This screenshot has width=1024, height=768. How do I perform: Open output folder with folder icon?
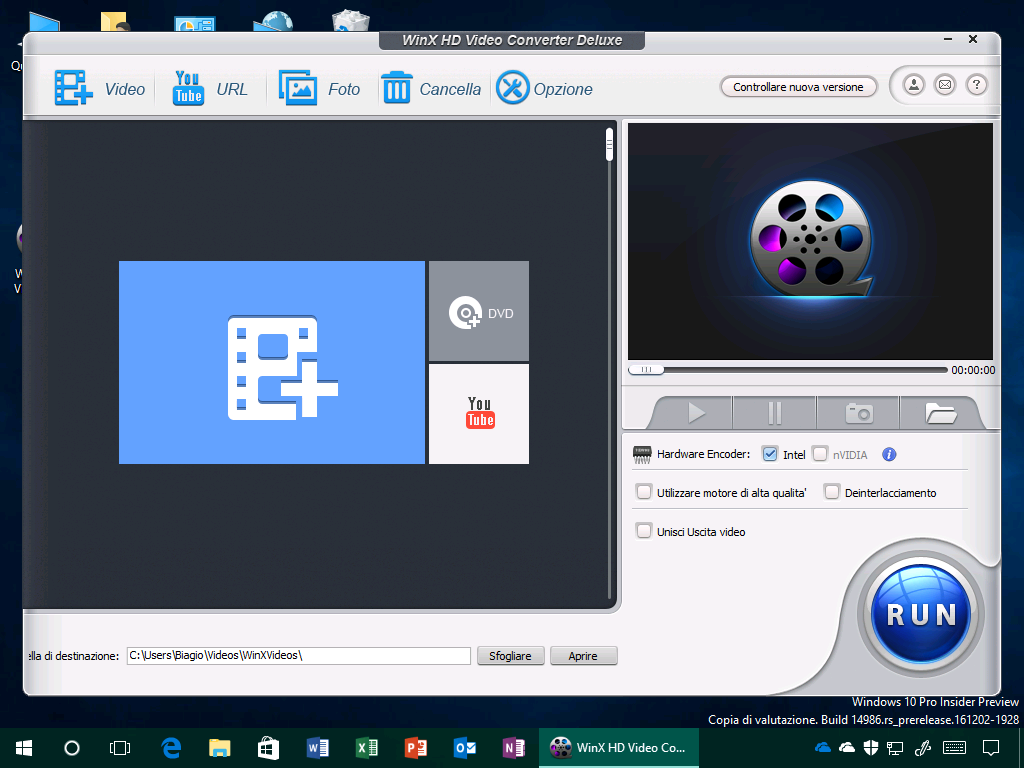pos(940,413)
